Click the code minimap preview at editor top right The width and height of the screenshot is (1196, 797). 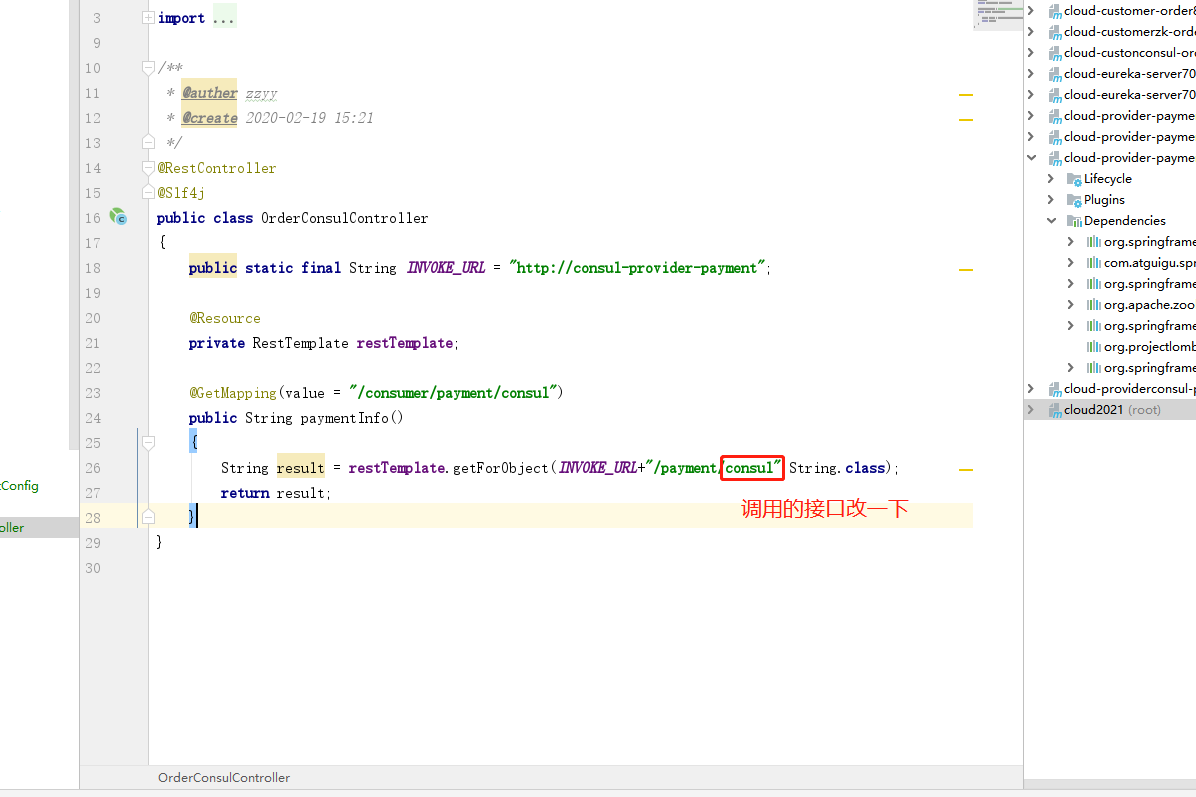tap(998, 14)
